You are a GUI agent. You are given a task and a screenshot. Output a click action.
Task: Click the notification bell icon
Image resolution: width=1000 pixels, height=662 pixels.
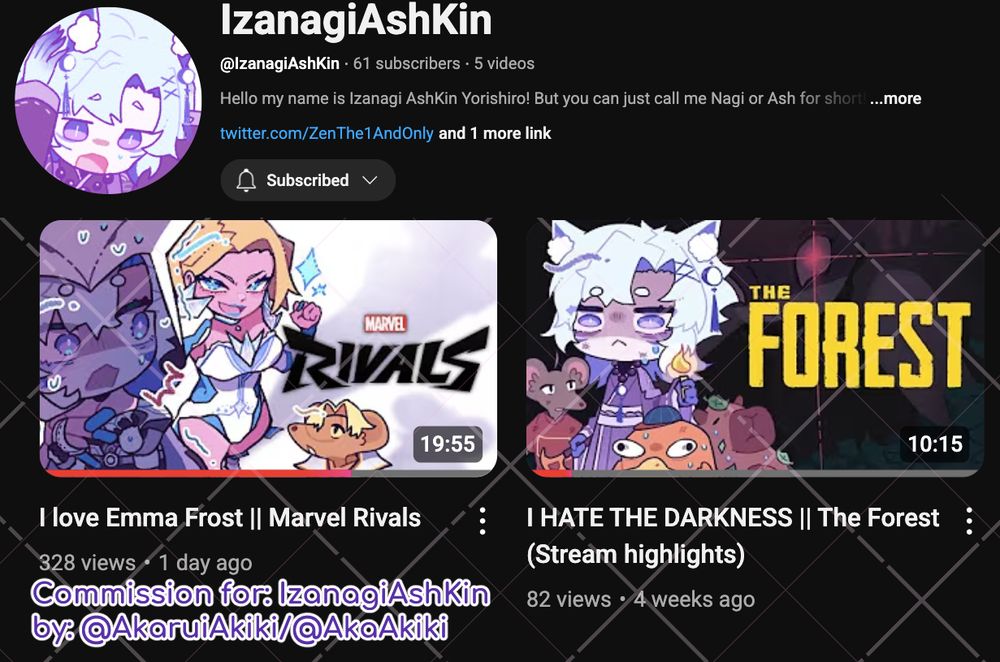pyautogui.click(x=246, y=180)
